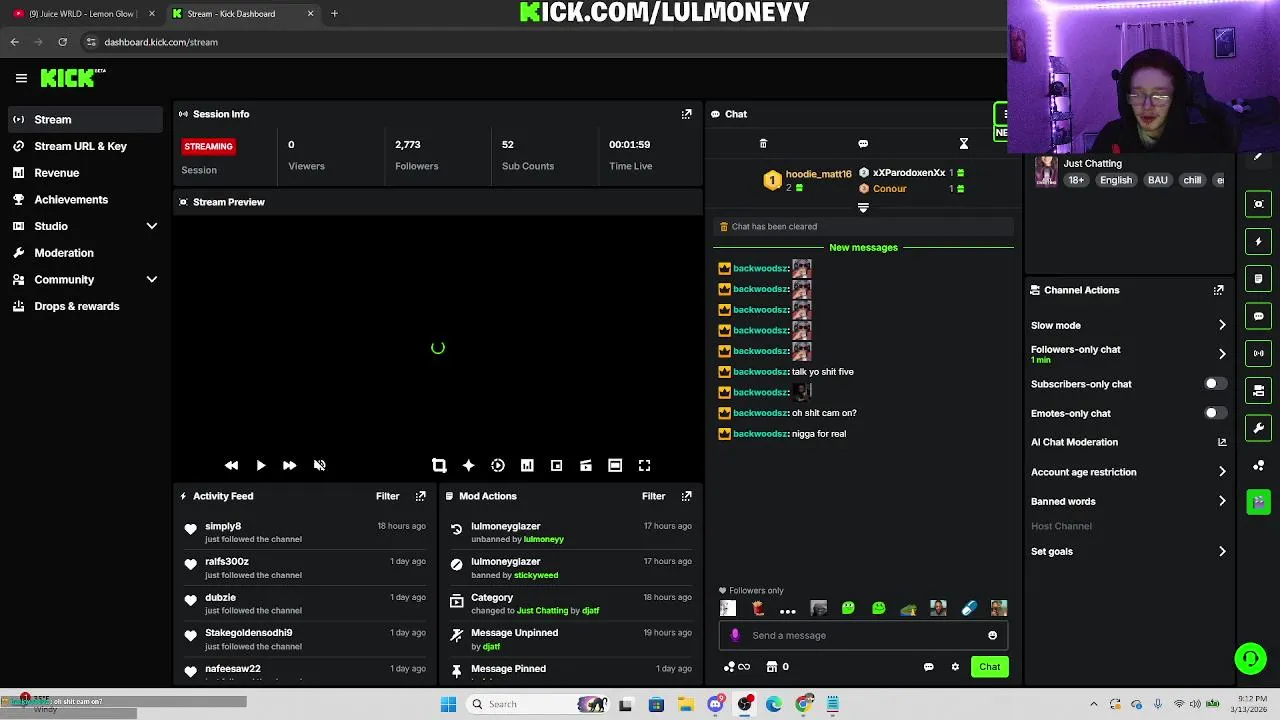Click the green Chat send button
The image size is (1280, 720).
[x=989, y=667]
